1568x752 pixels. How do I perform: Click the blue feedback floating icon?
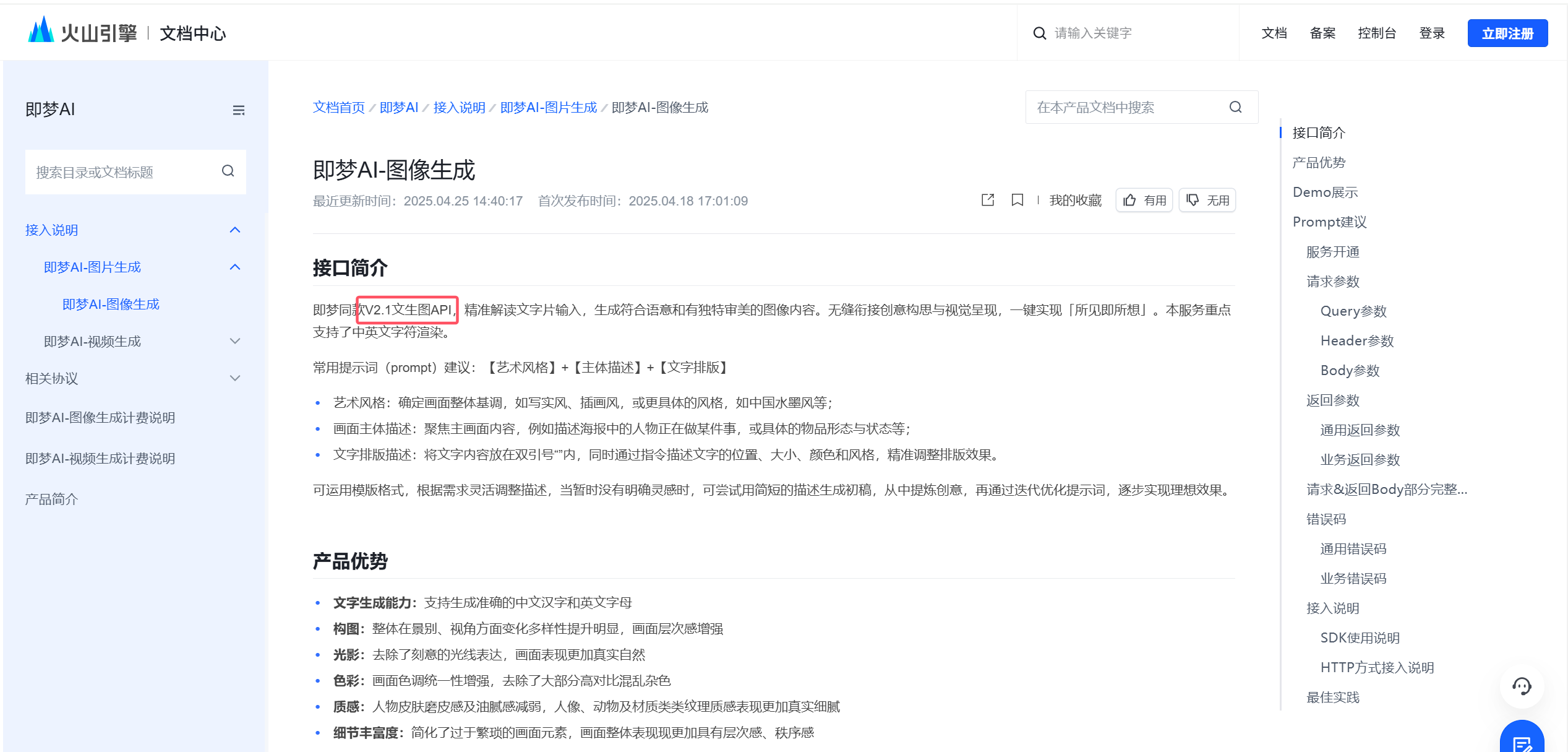click(1522, 741)
